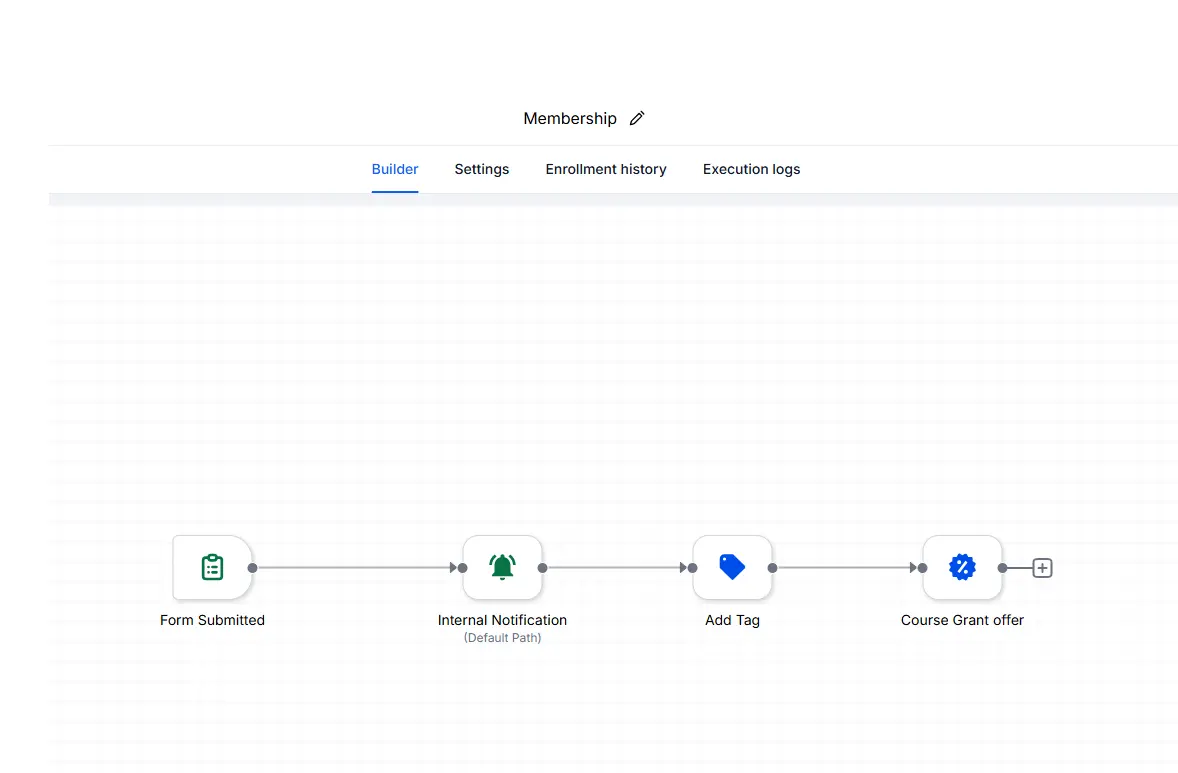Click input connector dot of Add Tag
The height and width of the screenshot is (773, 1178).
click(693, 568)
